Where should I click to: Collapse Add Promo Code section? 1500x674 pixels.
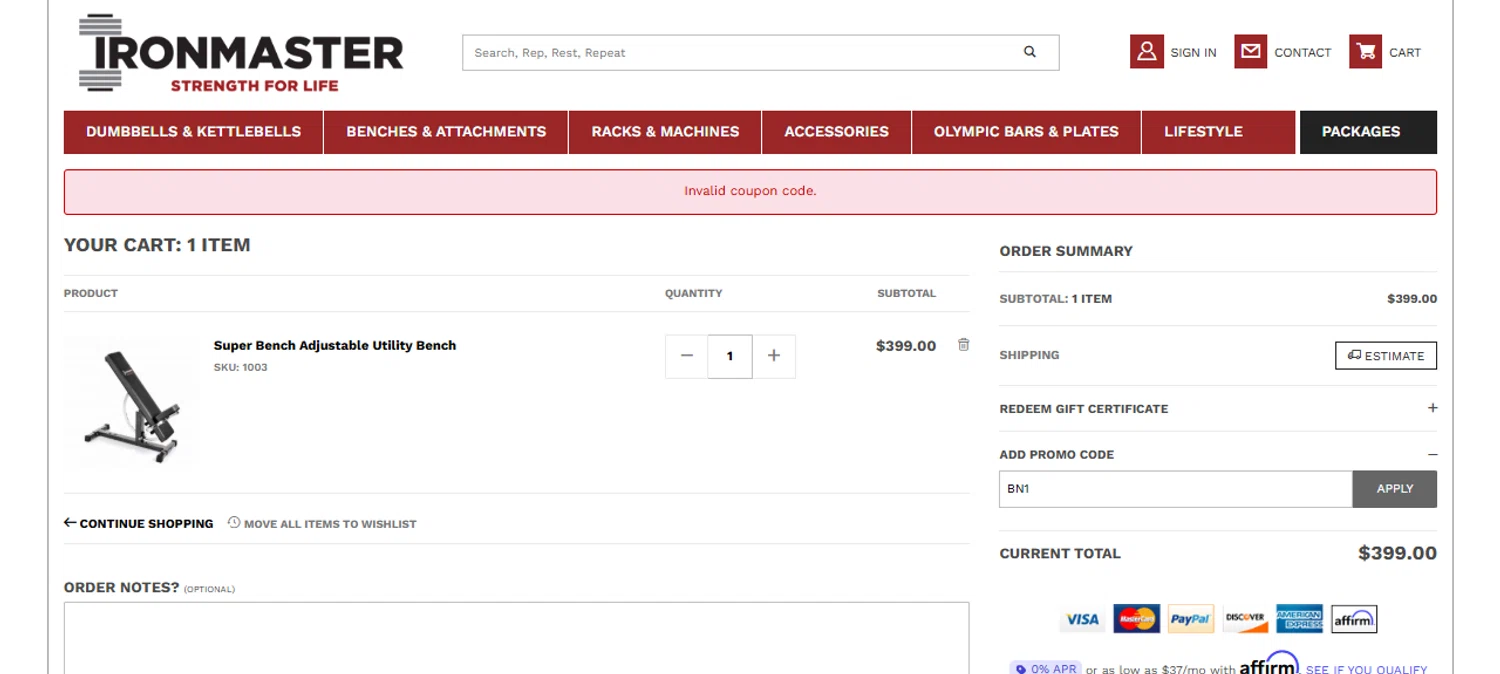click(1432, 454)
